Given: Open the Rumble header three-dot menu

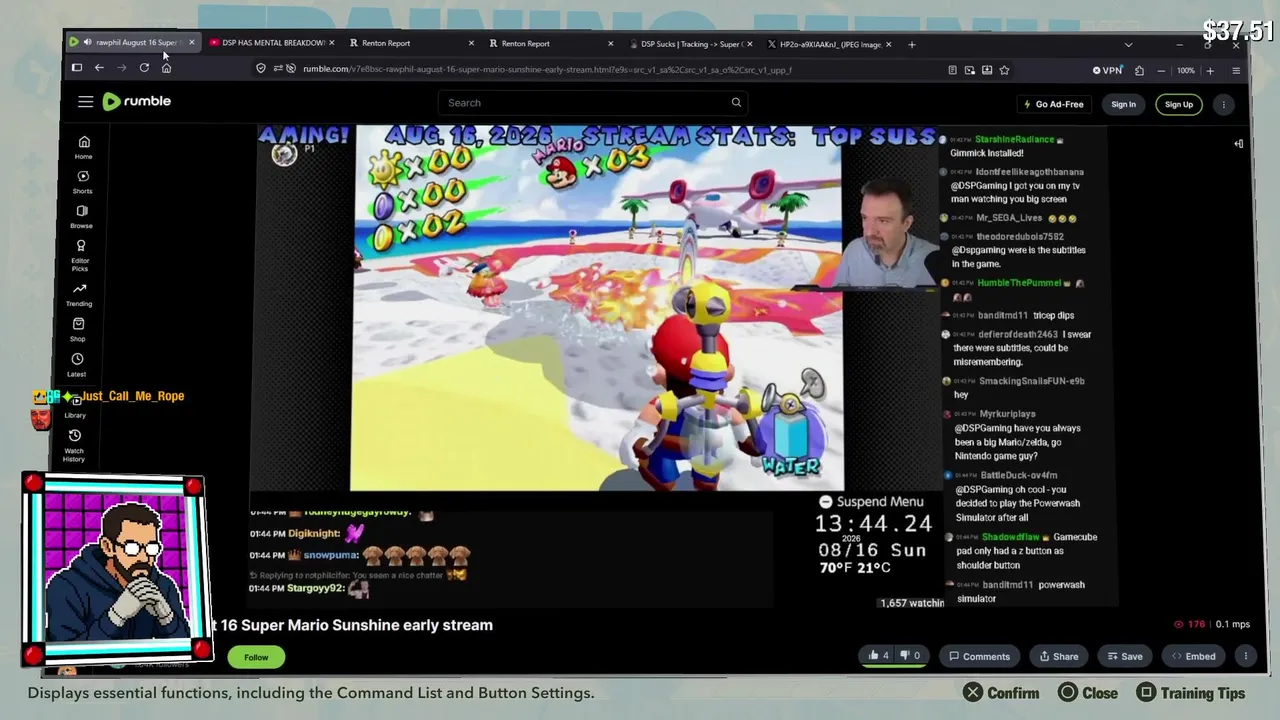Looking at the screenshot, I should [1223, 104].
